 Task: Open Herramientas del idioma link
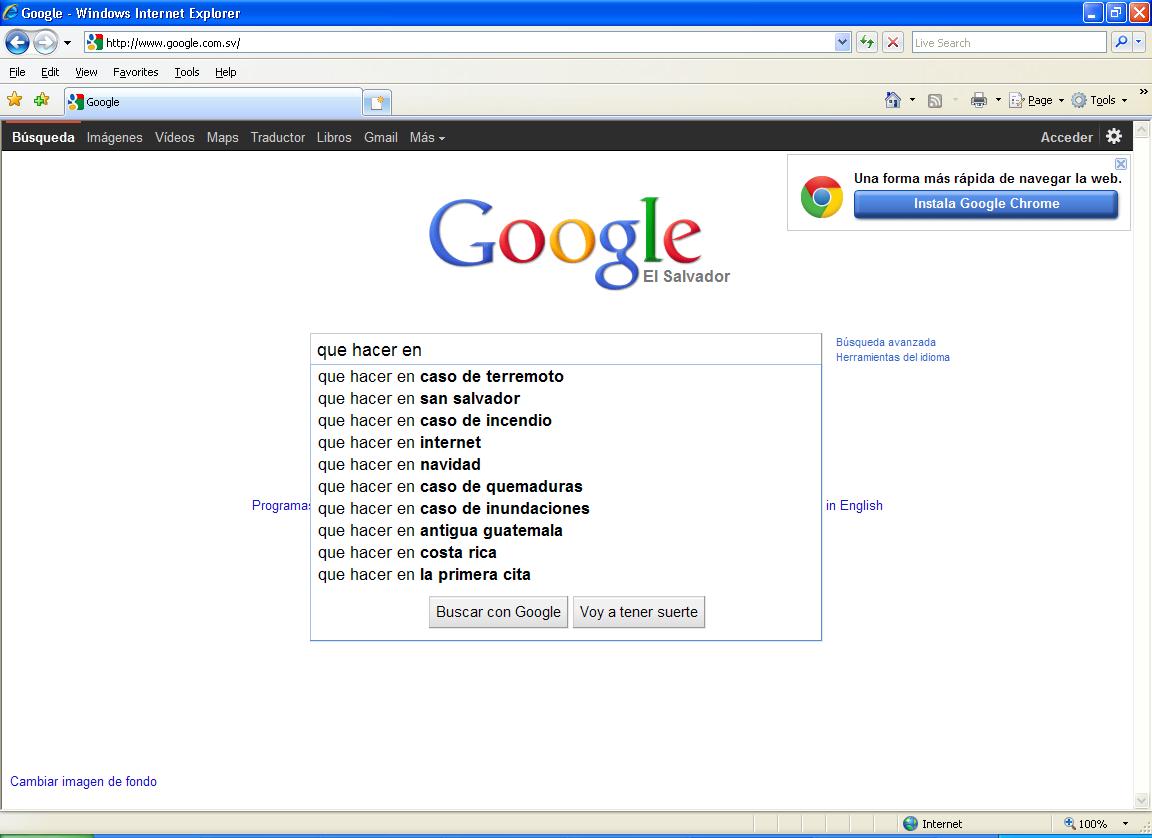point(893,358)
